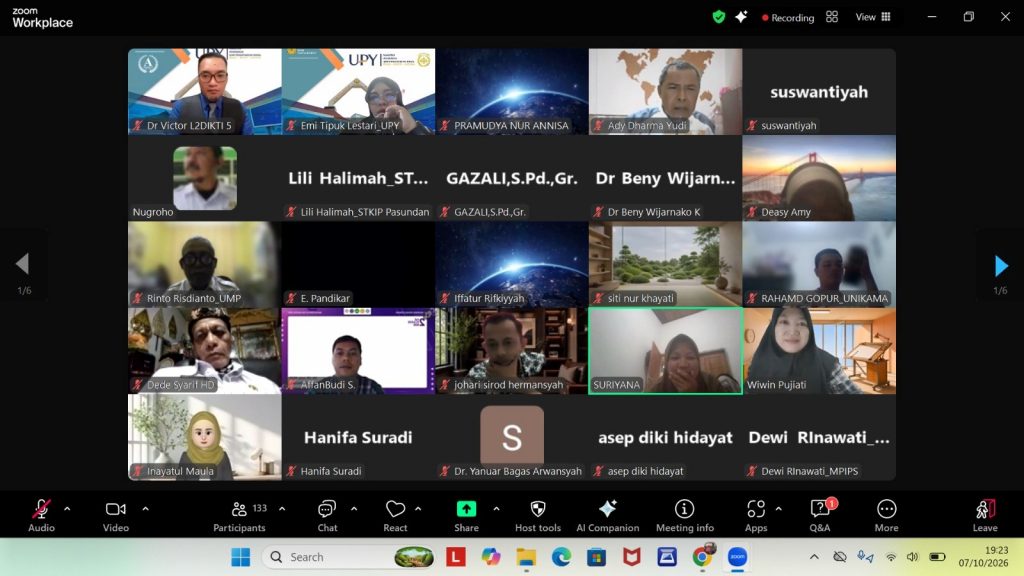Open Meeting info
This screenshot has height=576, width=1024.
(x=684, y=515)
